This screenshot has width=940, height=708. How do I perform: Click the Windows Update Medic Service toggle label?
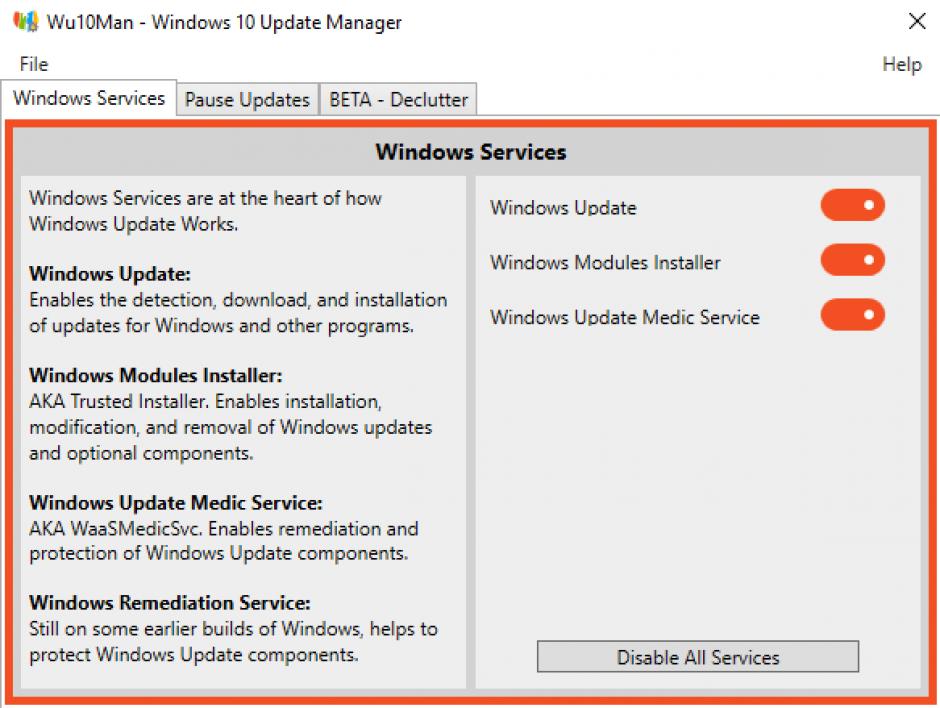click(x=625, y=318)
